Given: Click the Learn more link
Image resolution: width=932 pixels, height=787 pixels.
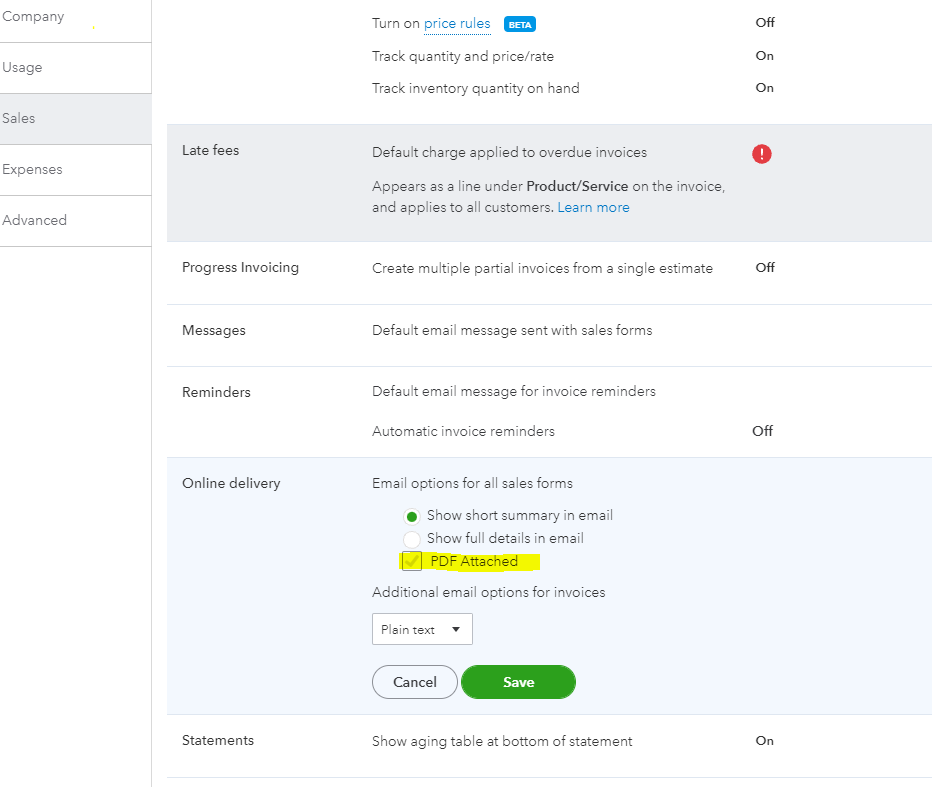Looking at the screenshot, I should tap(593, 208).
